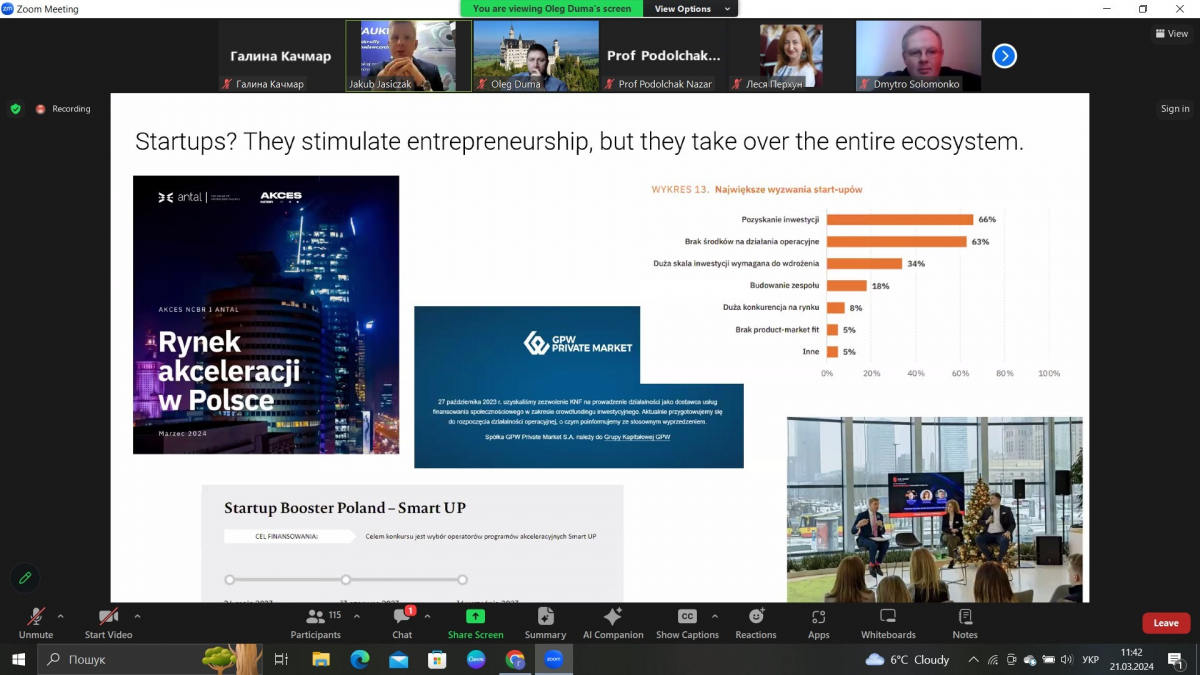Click the Pozyskanie inwestycji 66% bar
This screenshot has height=675, width=1200.
click(x=900, y=219)
